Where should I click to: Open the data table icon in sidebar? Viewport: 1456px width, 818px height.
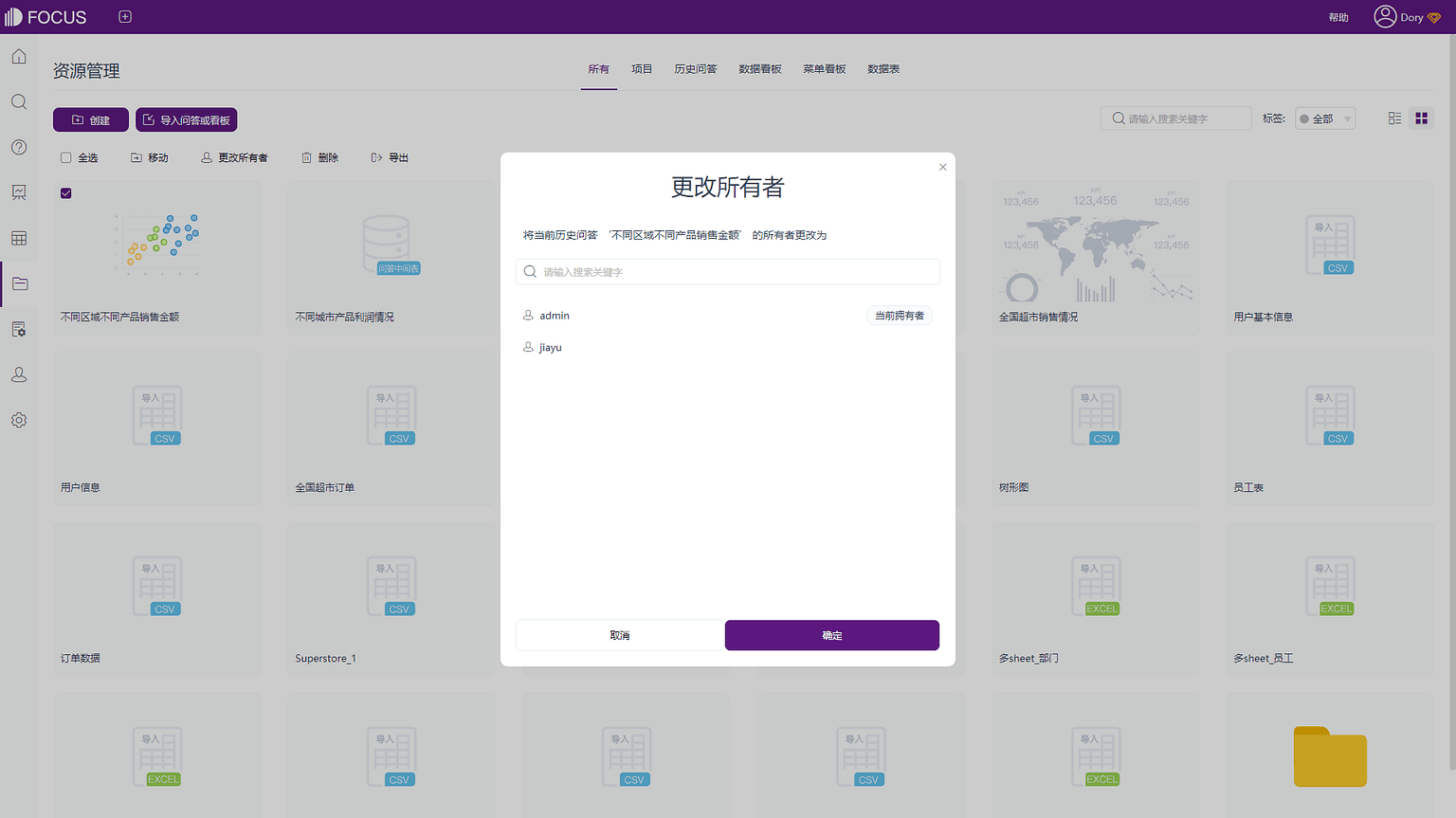click(19, 238)
